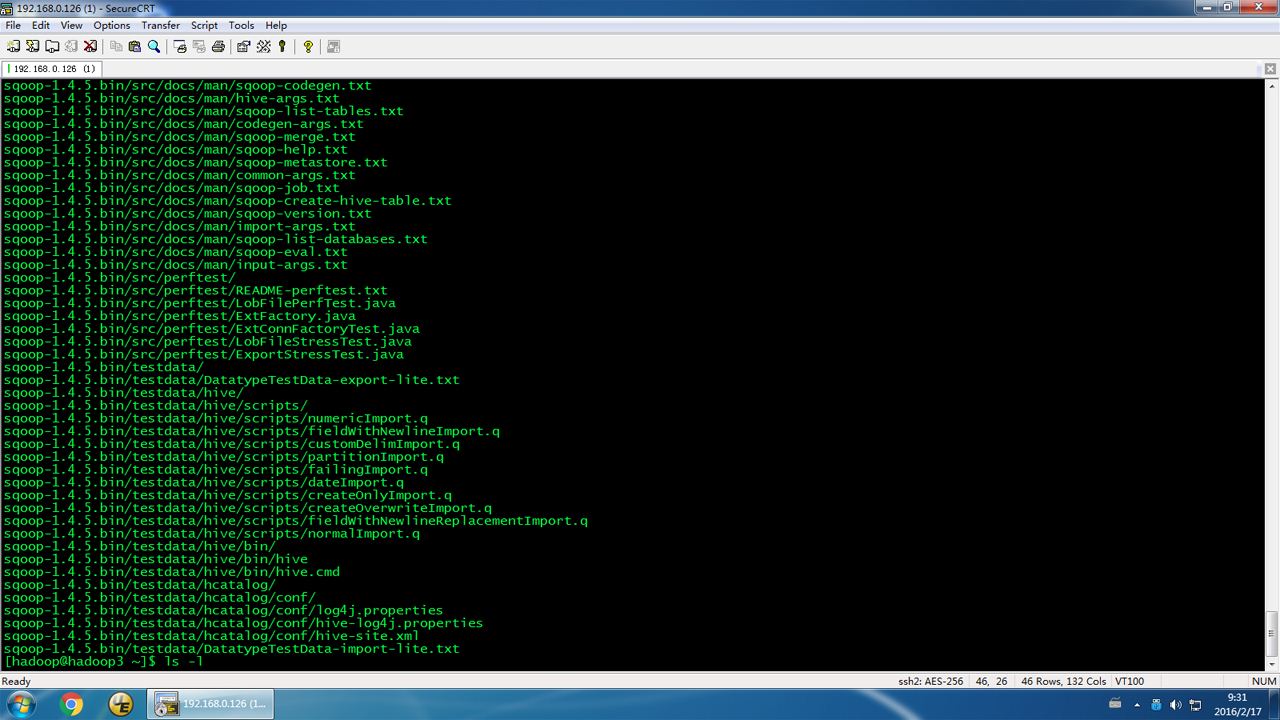The height and width of the screenshot is (720, 1280).
Task: Click the line ending sqoop-codegen.txt
Action: click(187, 86)
